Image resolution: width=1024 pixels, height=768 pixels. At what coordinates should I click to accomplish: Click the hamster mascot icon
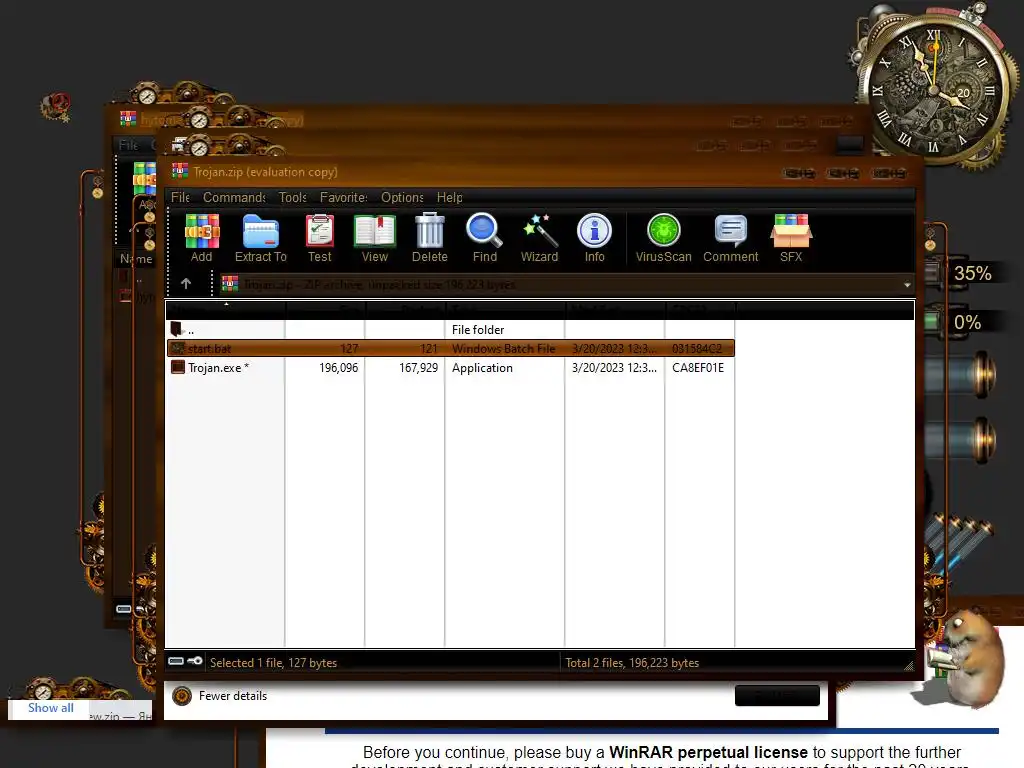click(x=963, y=658)
